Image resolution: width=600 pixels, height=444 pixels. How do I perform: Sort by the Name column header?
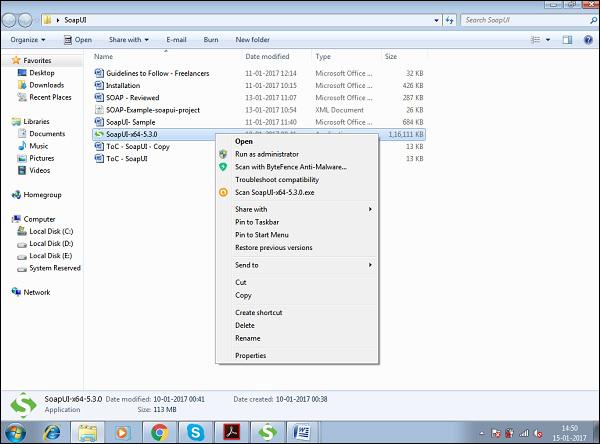[x=166, y=56]
